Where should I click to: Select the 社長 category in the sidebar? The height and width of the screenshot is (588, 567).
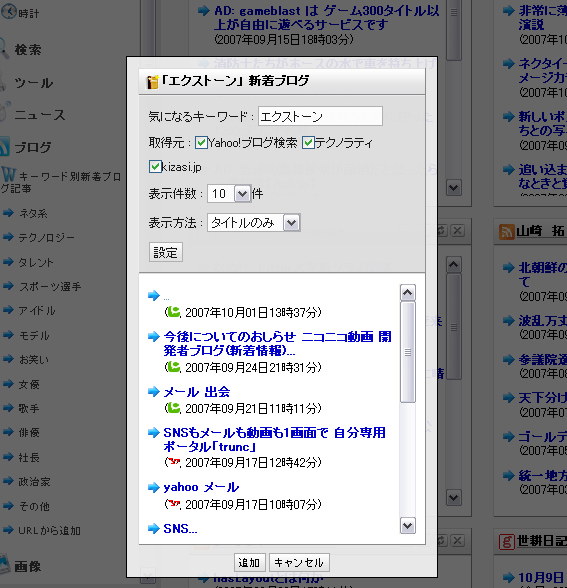click(x=29, y=457)
